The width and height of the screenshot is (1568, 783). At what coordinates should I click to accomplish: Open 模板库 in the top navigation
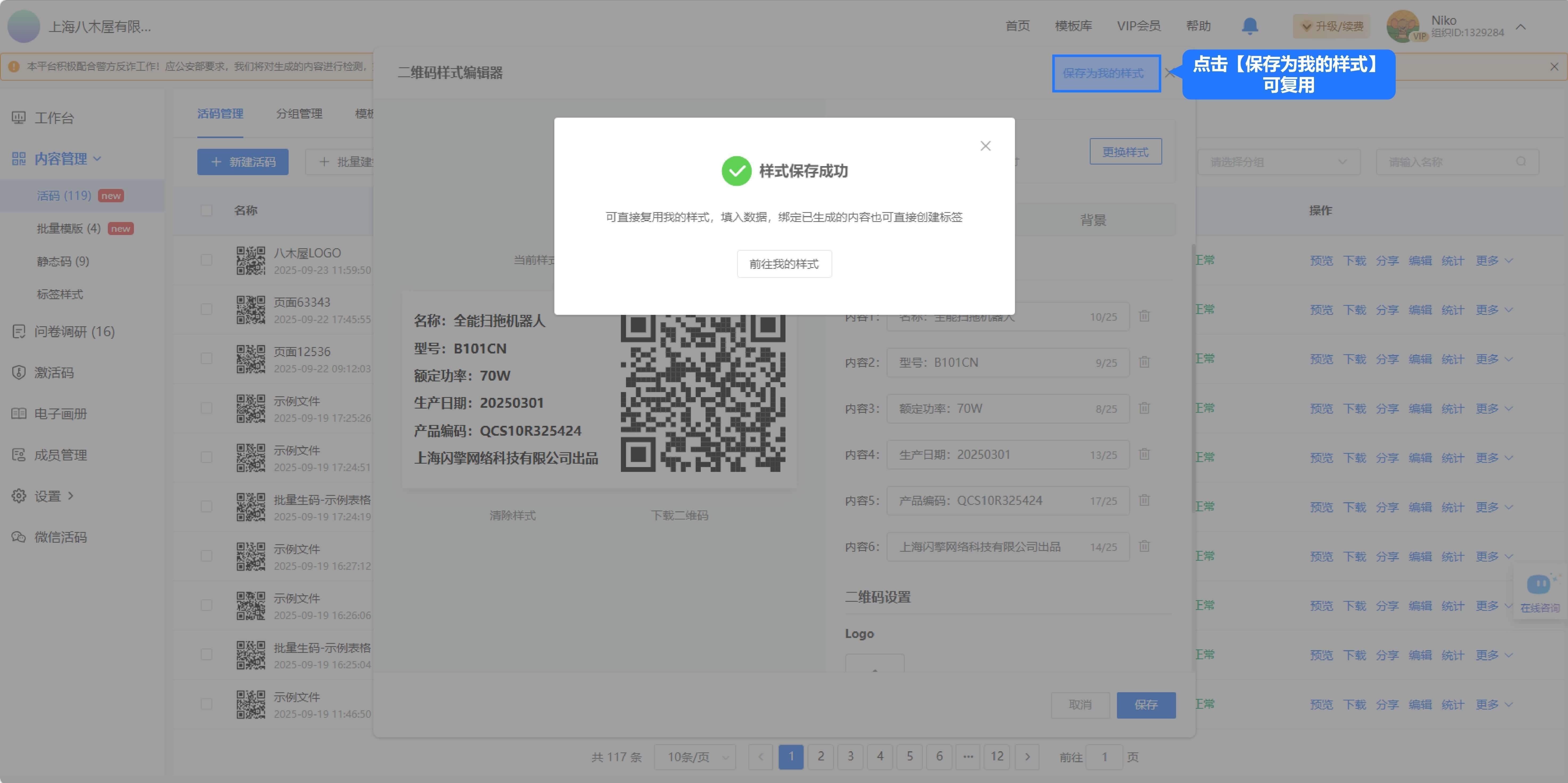(x=1073, y=26)
